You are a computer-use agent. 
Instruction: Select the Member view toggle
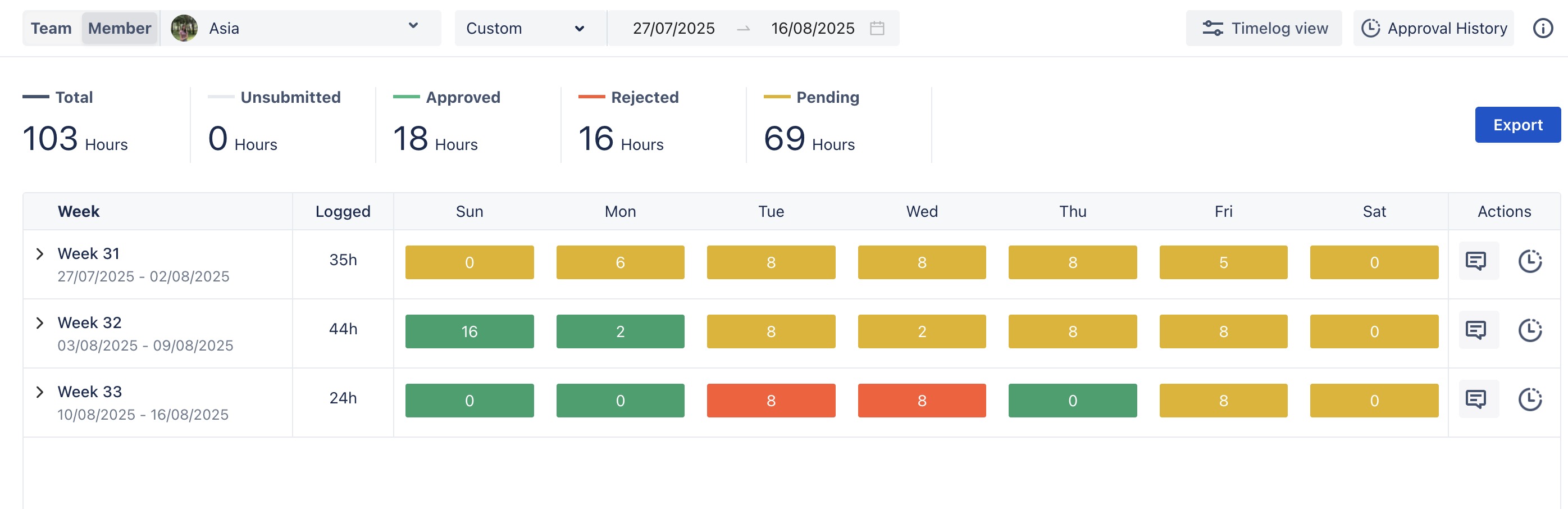(x=119, y=28)
